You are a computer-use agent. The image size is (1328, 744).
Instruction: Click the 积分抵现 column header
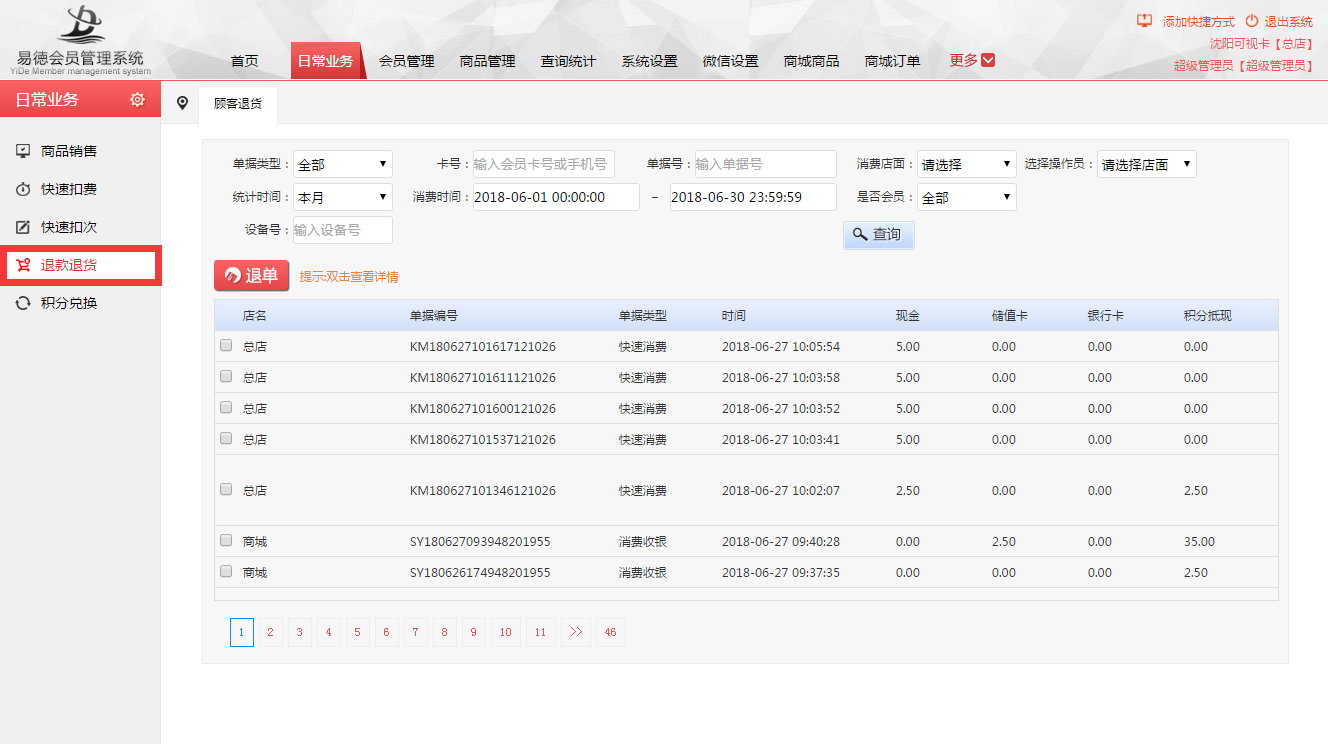coord(1208,315)
